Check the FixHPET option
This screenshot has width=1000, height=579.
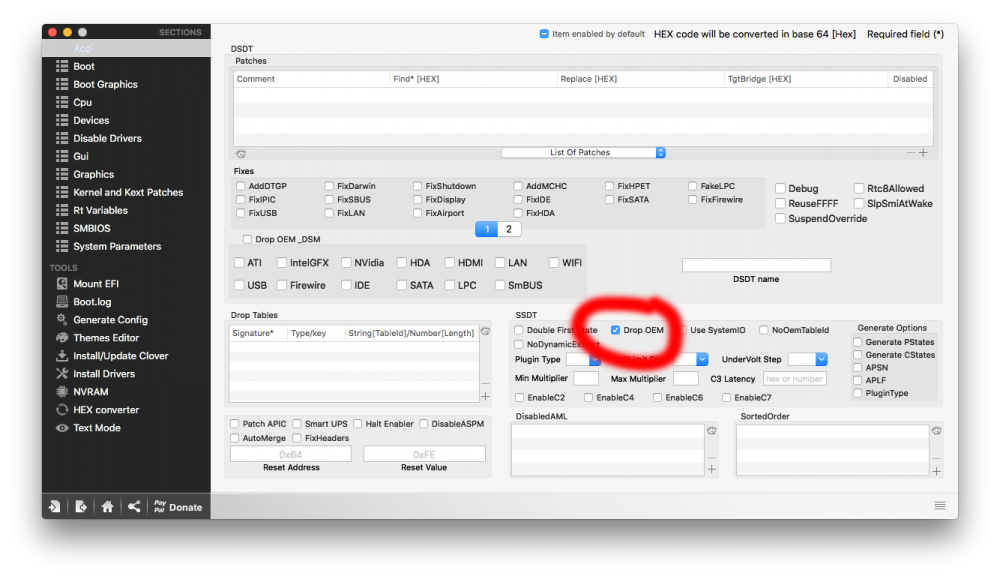[609, 186]
